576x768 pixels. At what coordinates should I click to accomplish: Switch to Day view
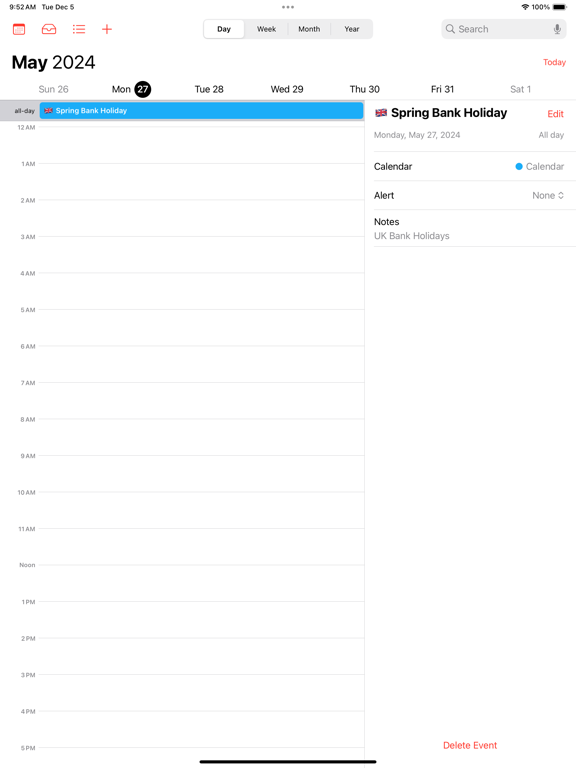click(224, 29)
